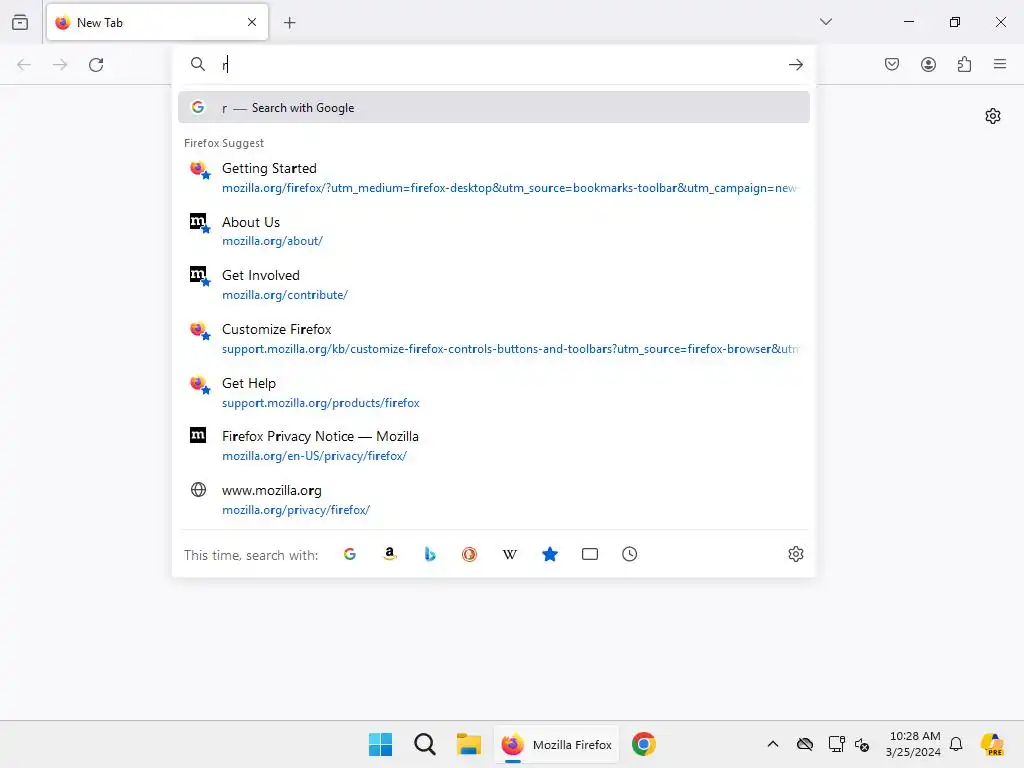Click support.mozilla.org/products/firefox URL
The height and width of the screenshot is (768, 1024).
click(321, 403)
